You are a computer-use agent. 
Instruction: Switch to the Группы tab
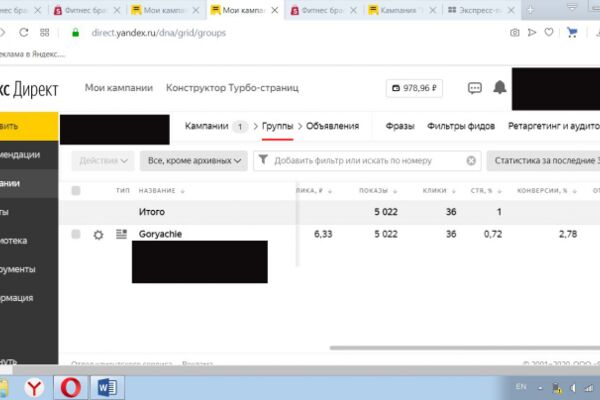click(x=277, y=126)
